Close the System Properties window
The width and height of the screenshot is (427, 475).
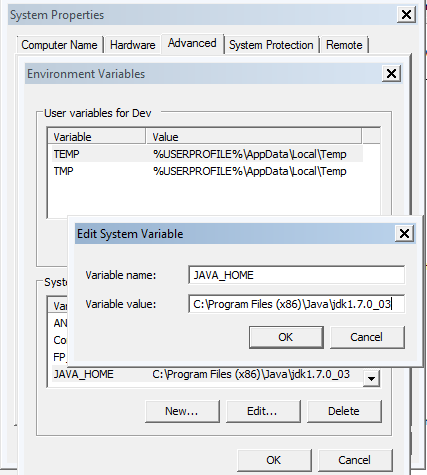[x=406, y=15]
